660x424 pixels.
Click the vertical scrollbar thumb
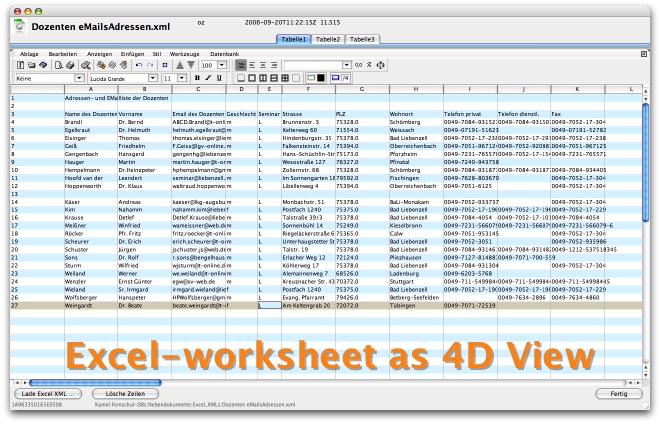[646, 163]
